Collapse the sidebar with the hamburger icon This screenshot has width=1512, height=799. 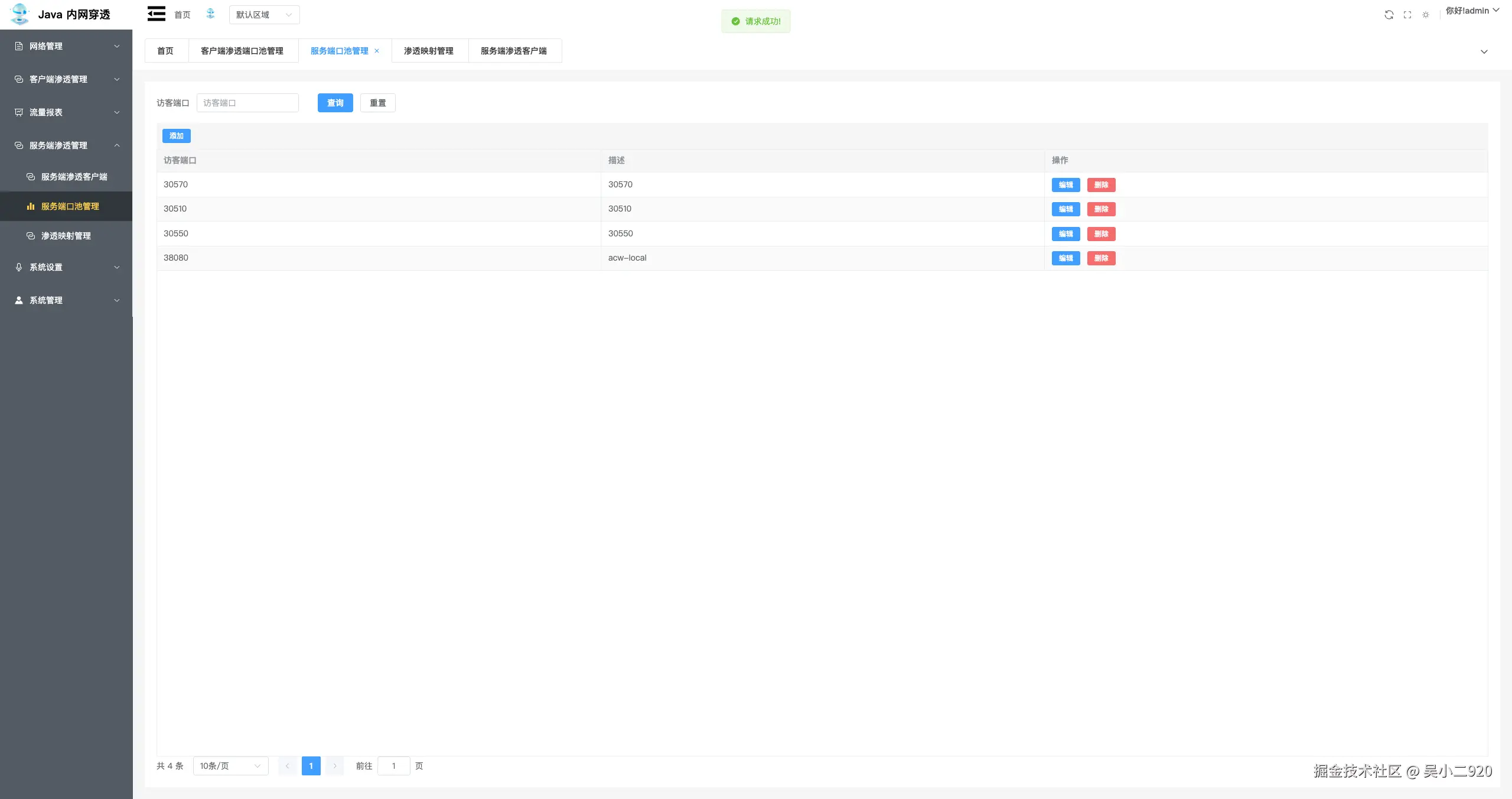[156, 14]
